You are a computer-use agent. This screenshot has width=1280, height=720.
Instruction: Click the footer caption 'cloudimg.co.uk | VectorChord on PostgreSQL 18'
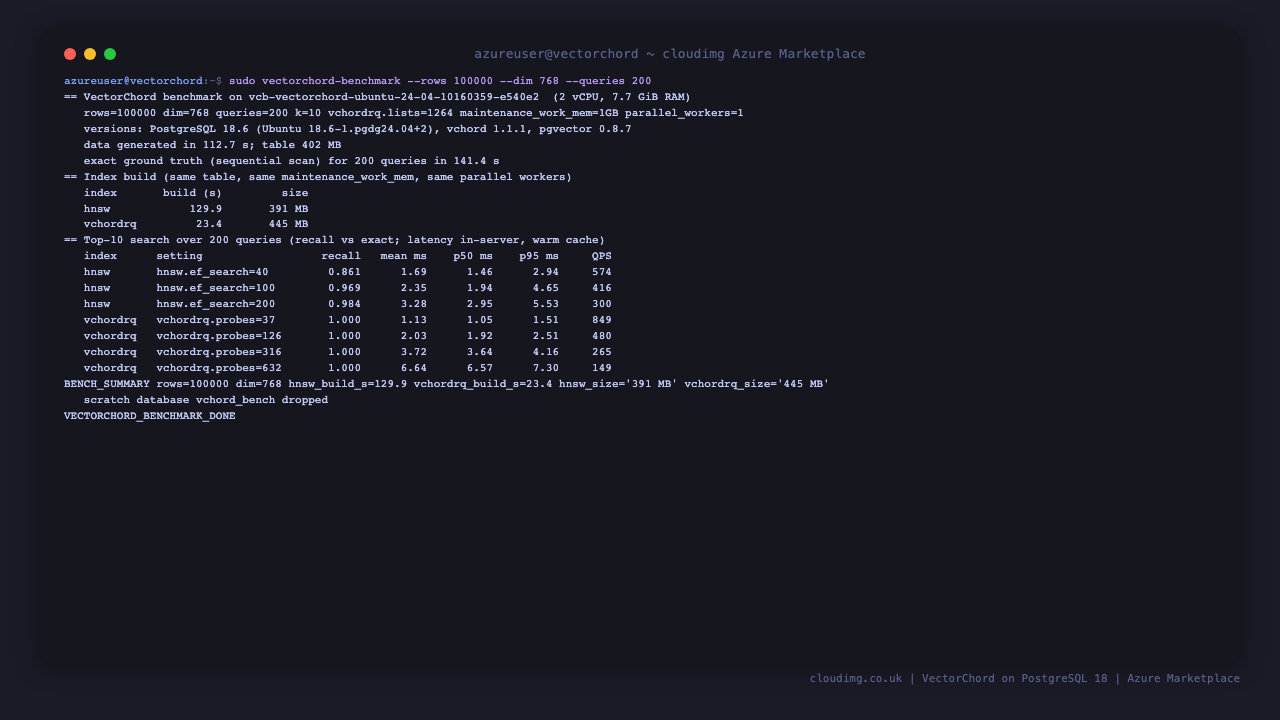pos(959,678)
